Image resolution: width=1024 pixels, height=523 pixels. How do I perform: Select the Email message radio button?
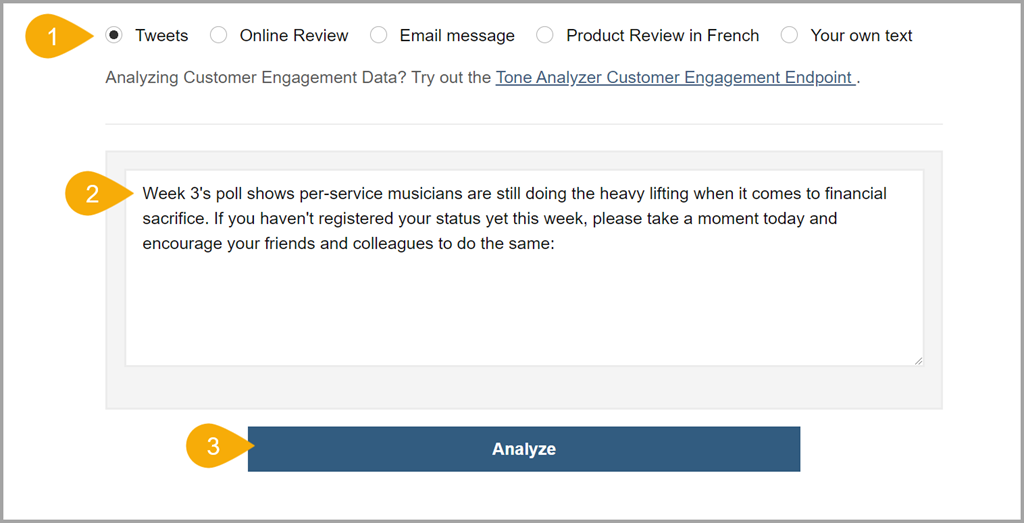pyautogui.click(x=379, y=35)
